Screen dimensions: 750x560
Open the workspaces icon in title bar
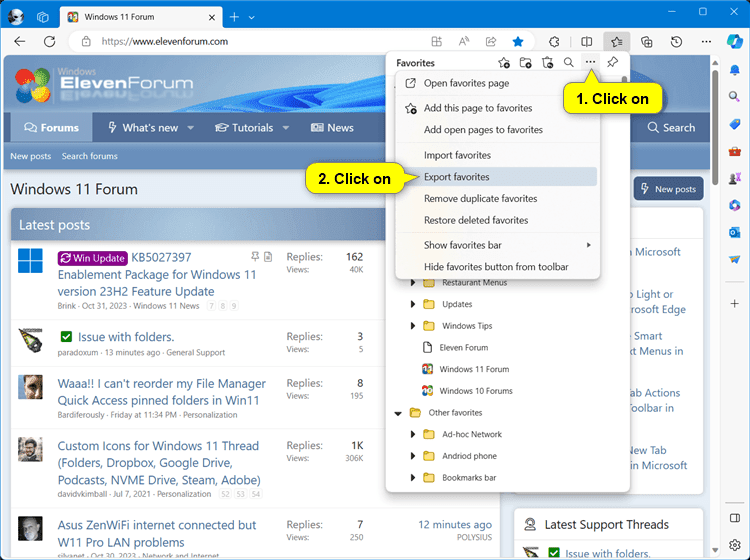click(43, 17)
